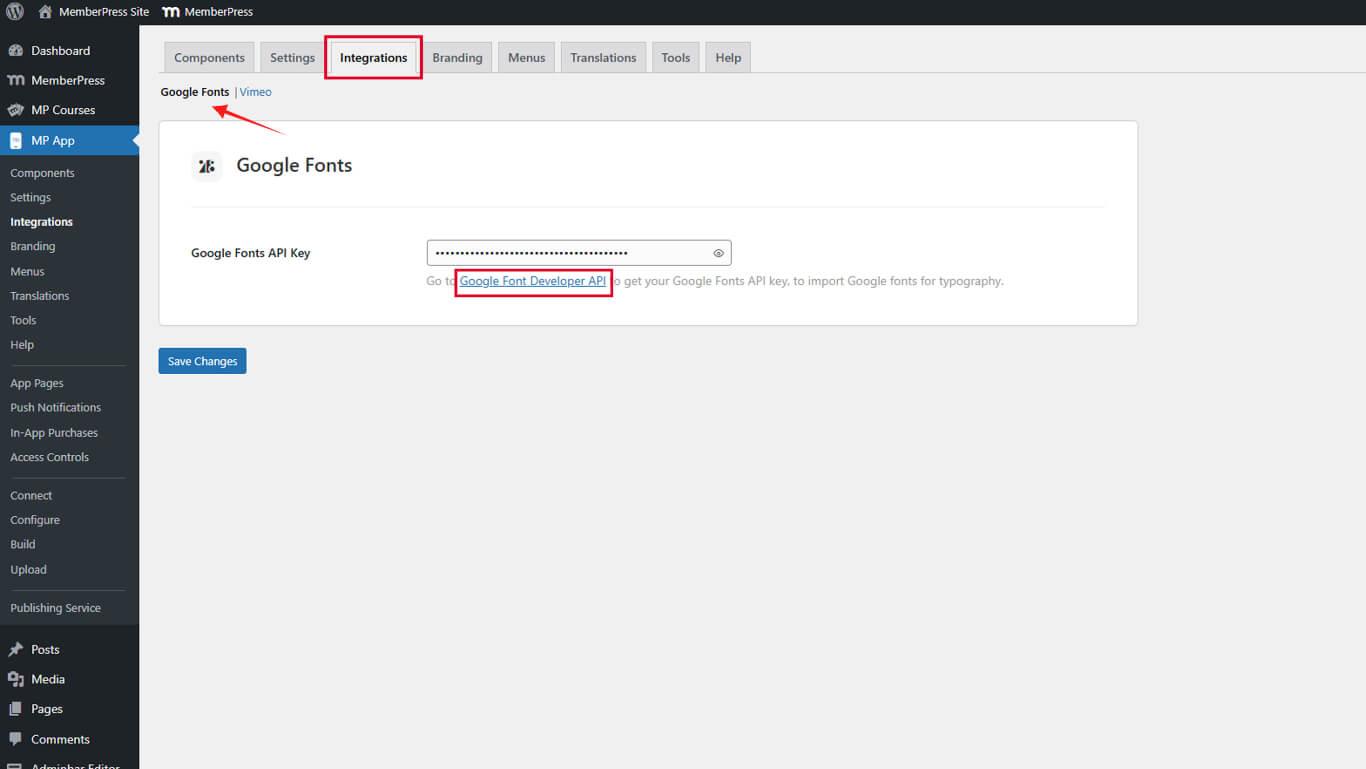Open Push Notifications in the sidebar
This screenshot has height=769, width=1366.
55,408
